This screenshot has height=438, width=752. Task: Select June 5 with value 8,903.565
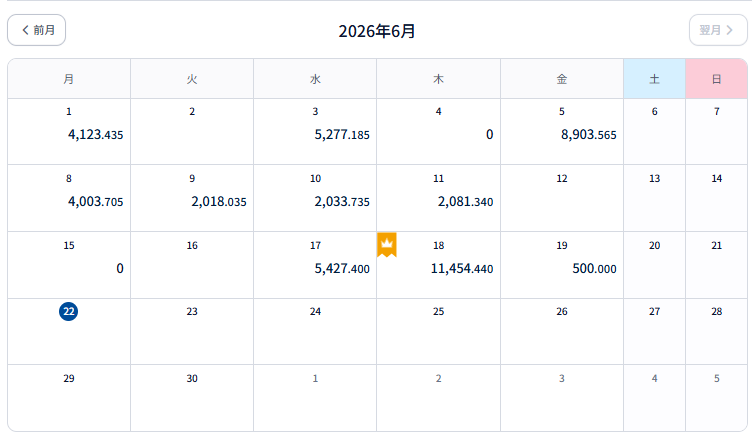pos(562,131)
